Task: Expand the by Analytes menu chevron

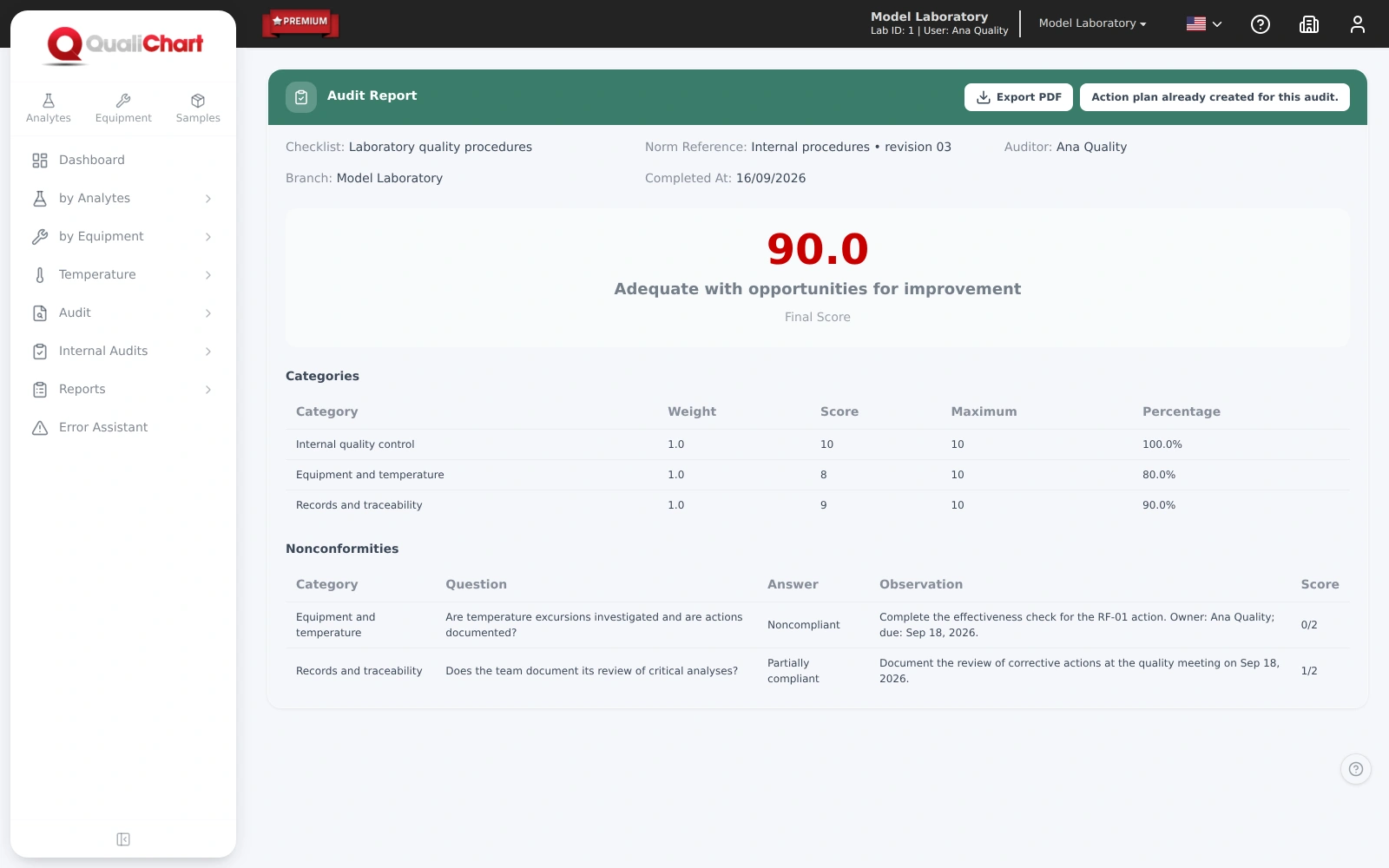Action: point(208,199)
